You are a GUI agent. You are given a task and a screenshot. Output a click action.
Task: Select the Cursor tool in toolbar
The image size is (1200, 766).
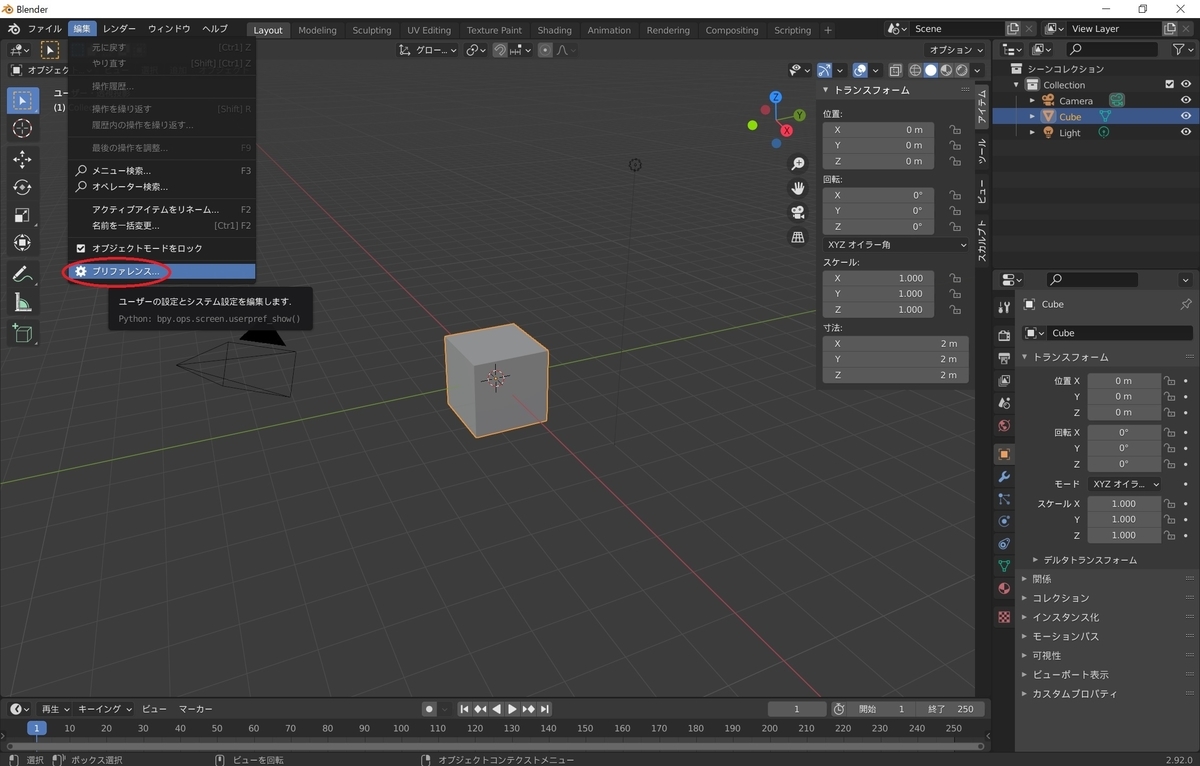[x=22, y=128]
